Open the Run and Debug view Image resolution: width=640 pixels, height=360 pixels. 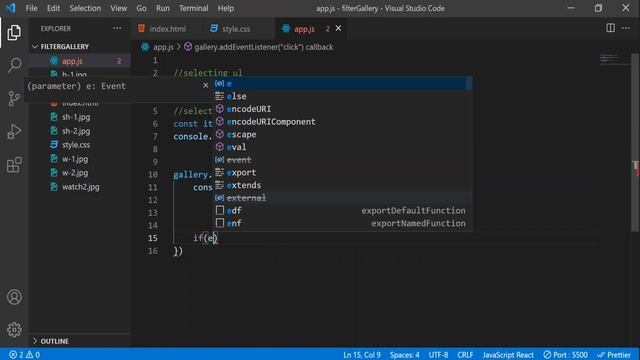coord(14,132)
